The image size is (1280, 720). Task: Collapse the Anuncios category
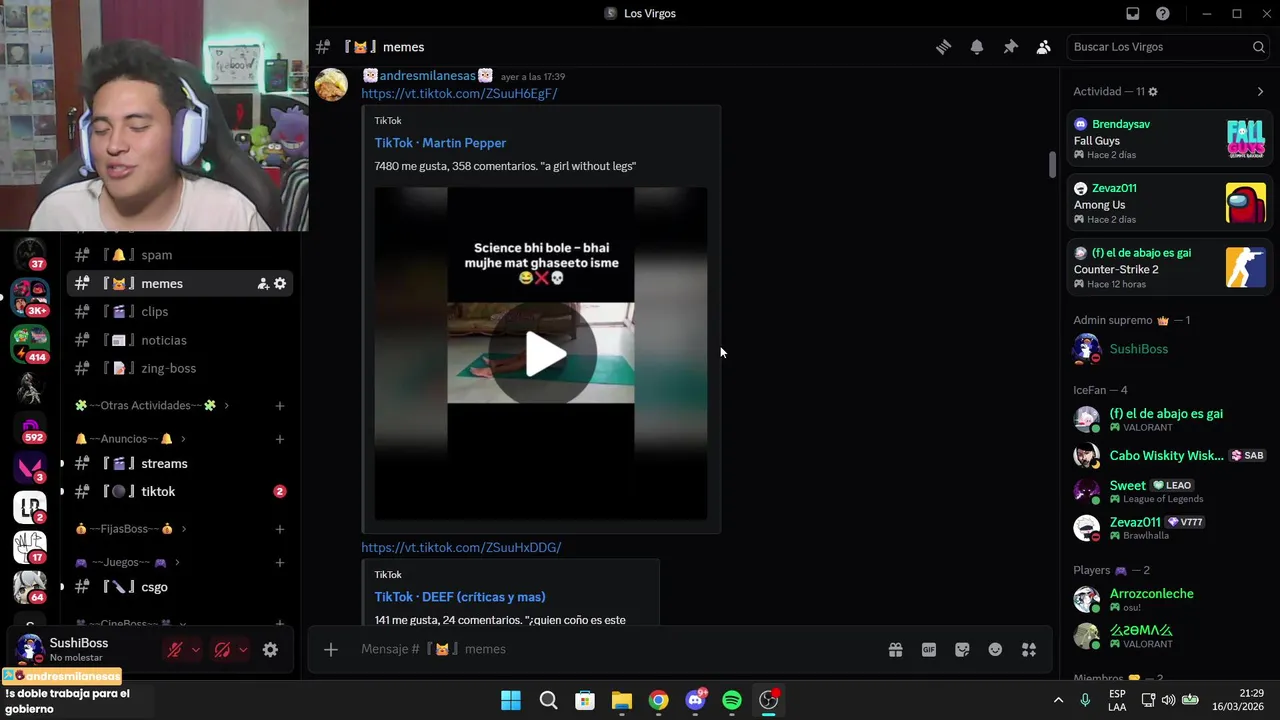tap(131, 439)
